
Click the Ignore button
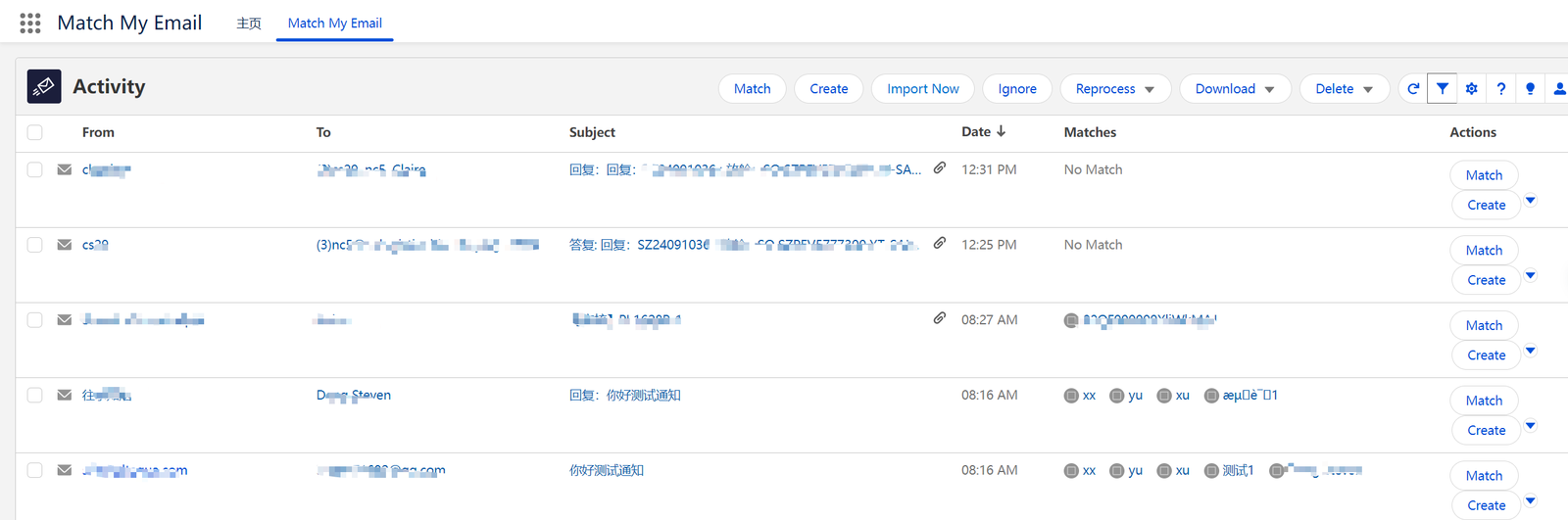click(x=1017, y=88)
